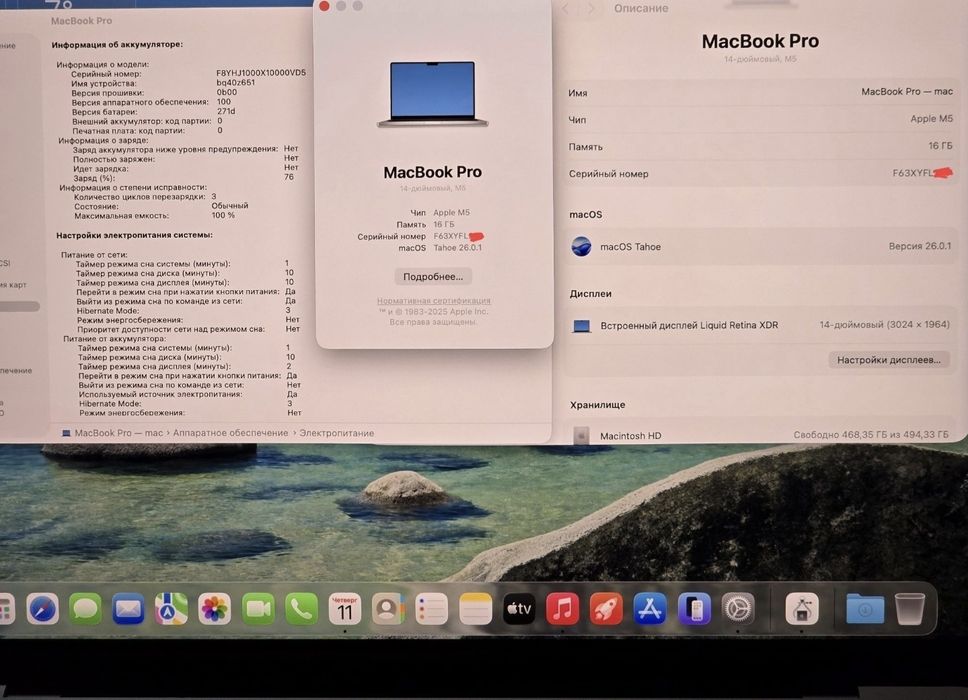Click Apple M5 value in Settings Чип row
Screen dimensions: 968x700
coord(931,119)
